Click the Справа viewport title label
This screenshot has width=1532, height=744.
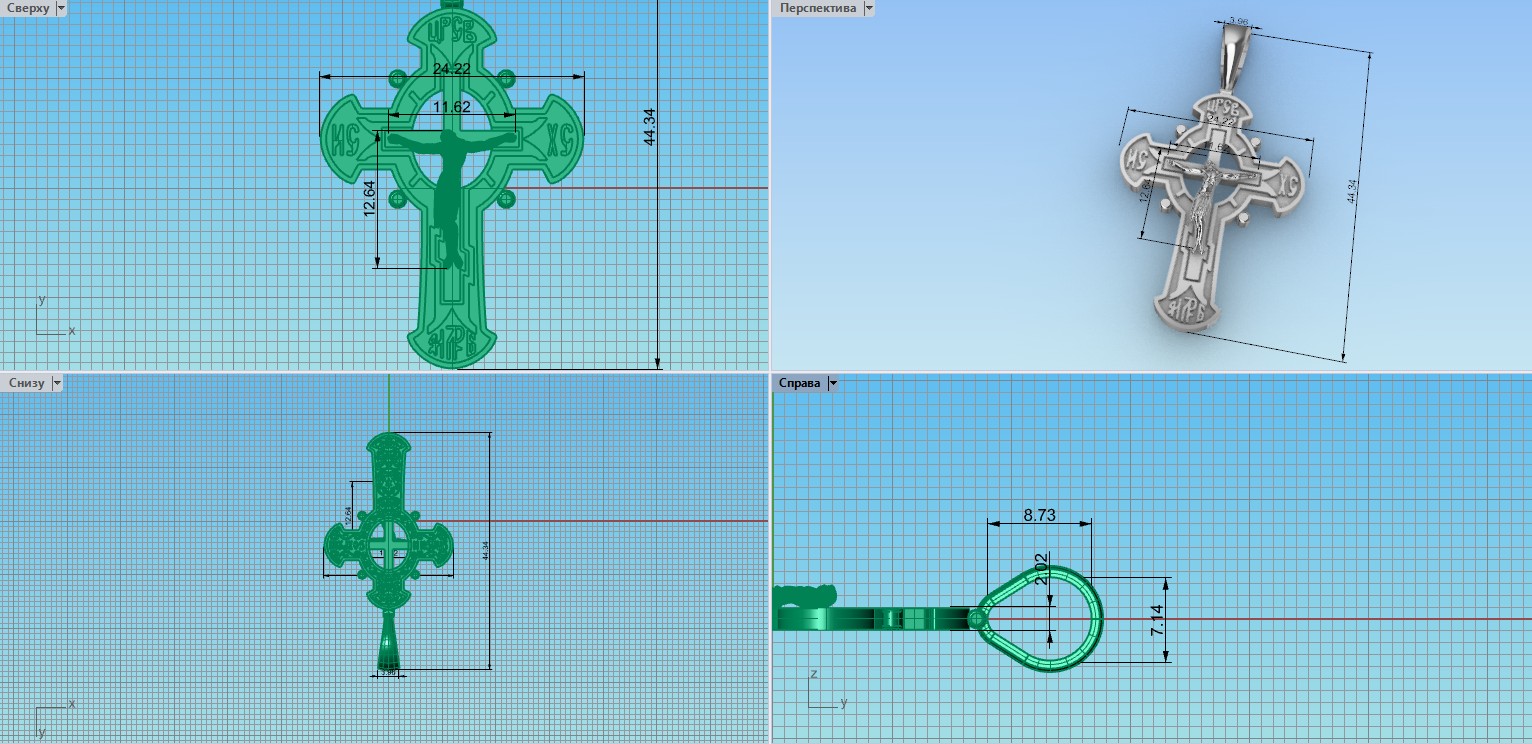799,383
